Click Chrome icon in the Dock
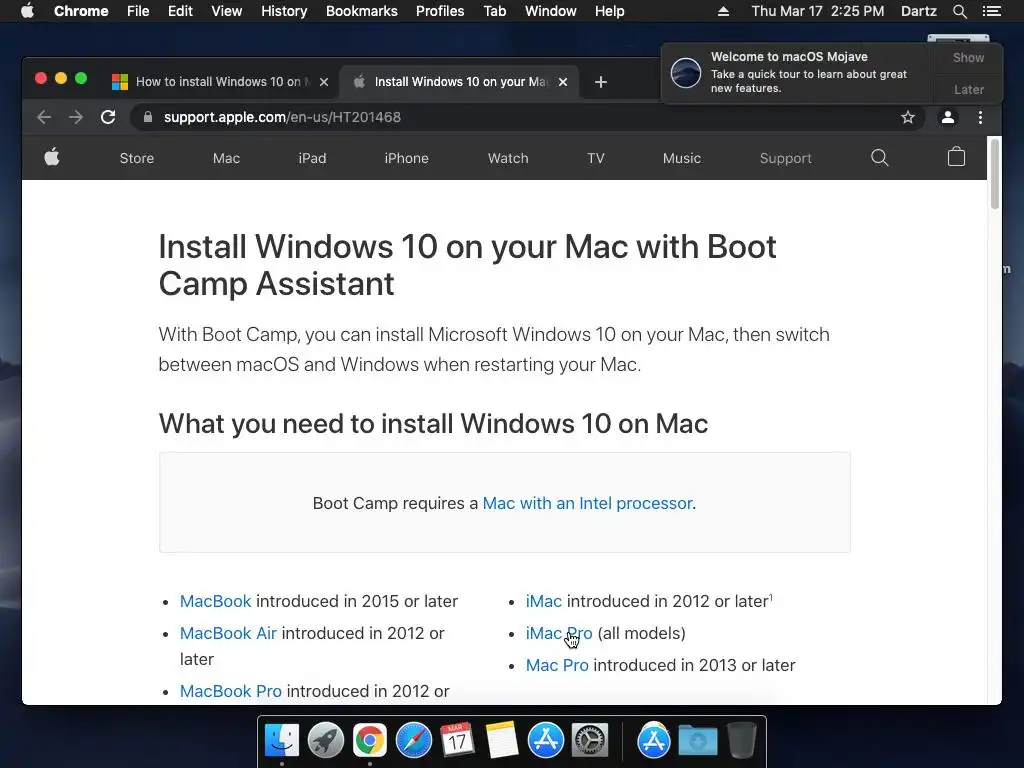Screen dimensions: 1024x768 (370, 741)
